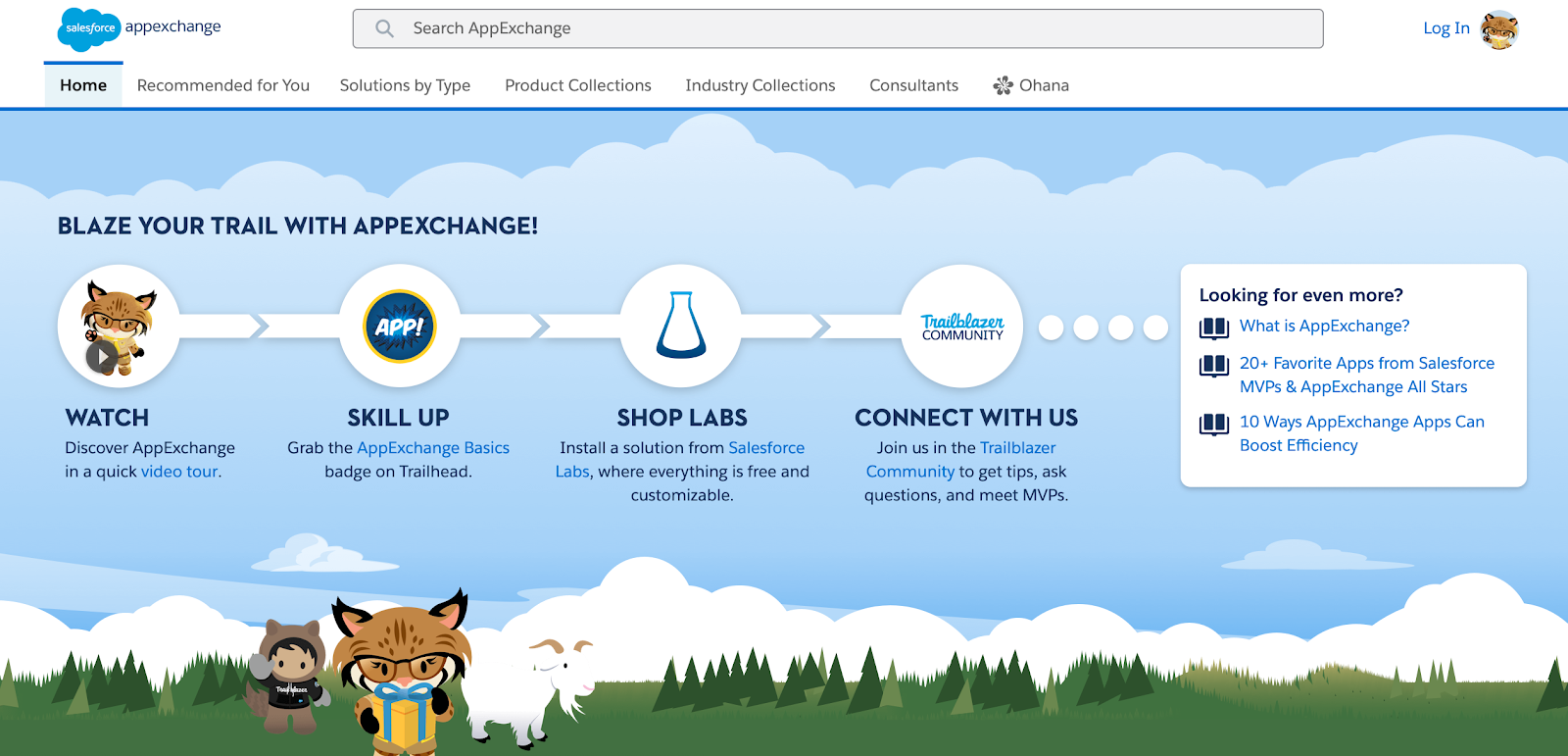1568x756 pixels.
Task: Click the Log In link
Action: pyautogui.click(x=1446, y=28)
